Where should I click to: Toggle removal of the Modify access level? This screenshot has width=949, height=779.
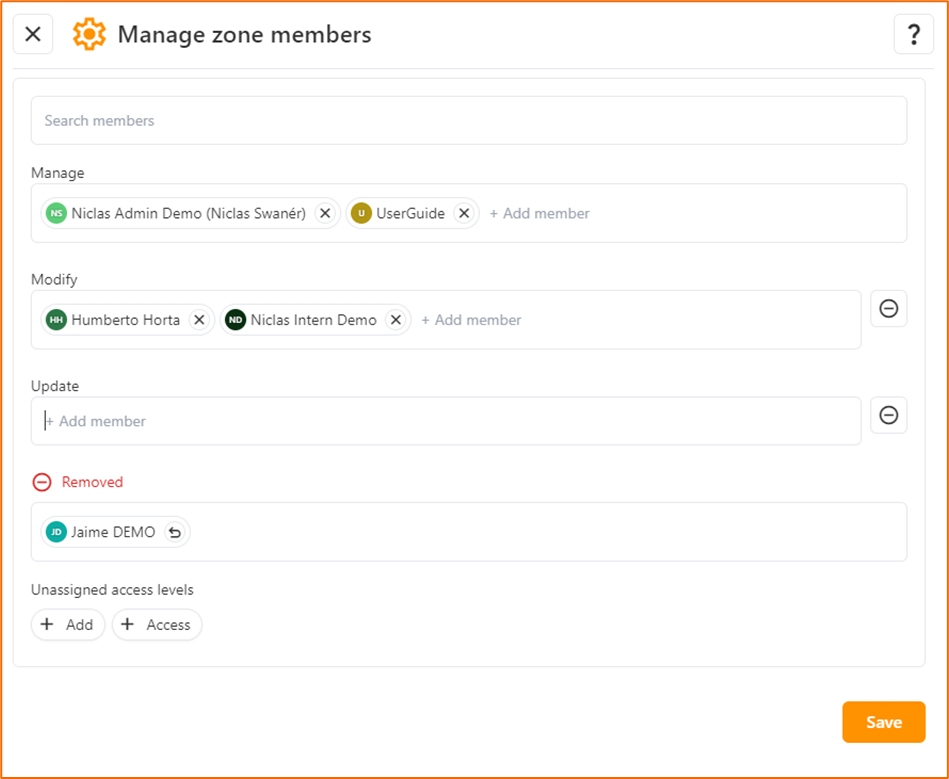tap(888, 309)
